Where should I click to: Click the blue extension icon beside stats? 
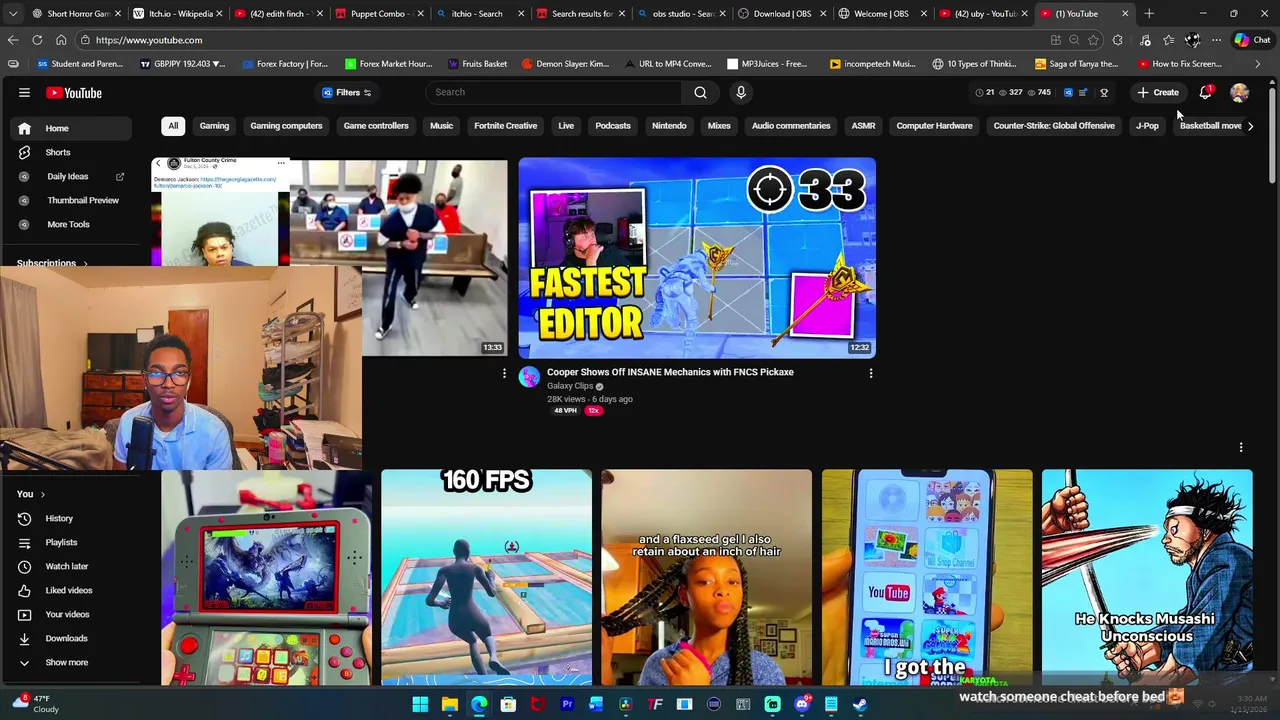pyautogui.click(x=1068, y=92)
